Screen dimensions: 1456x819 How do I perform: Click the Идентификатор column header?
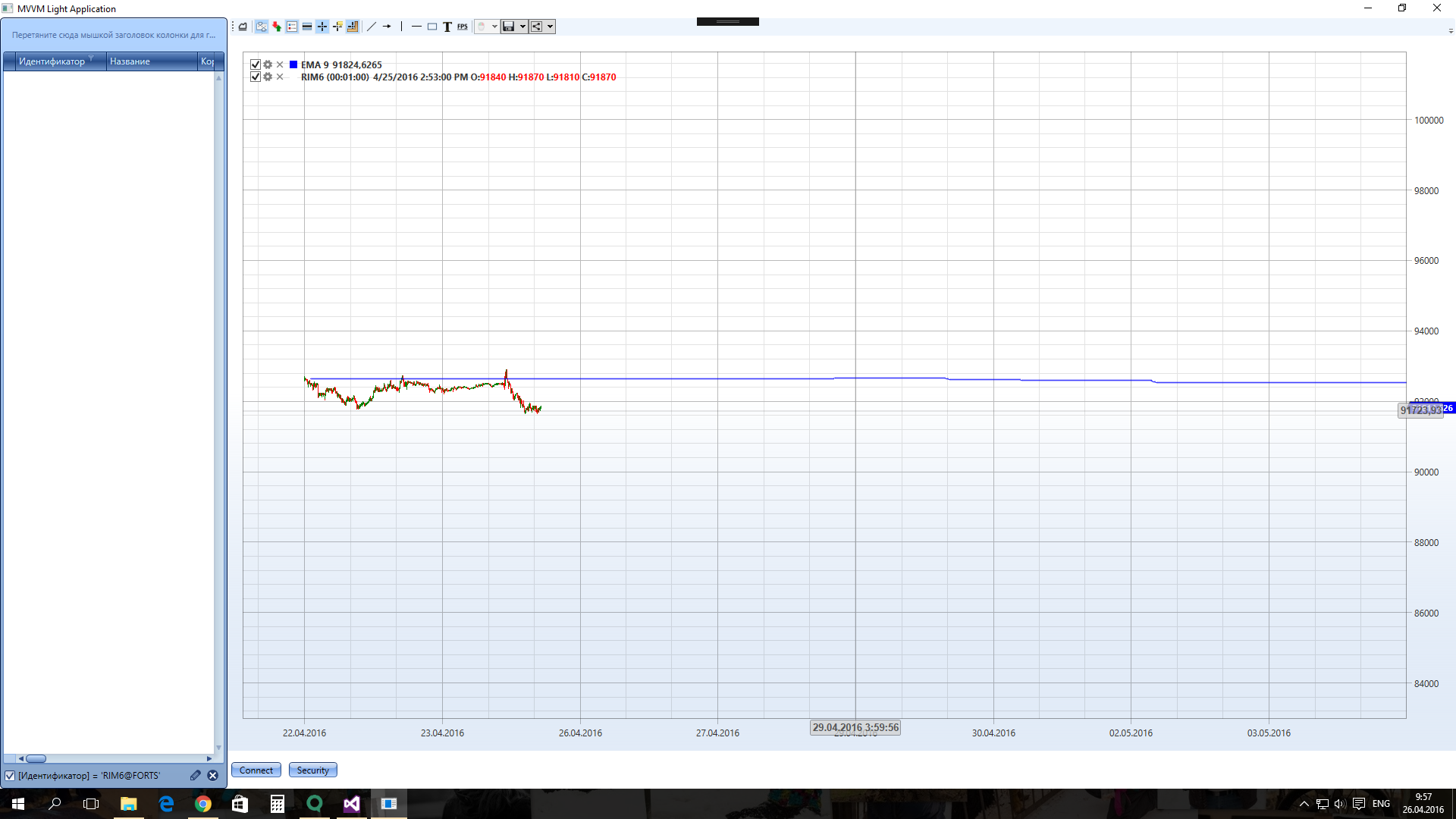click(x=52, y=61)
